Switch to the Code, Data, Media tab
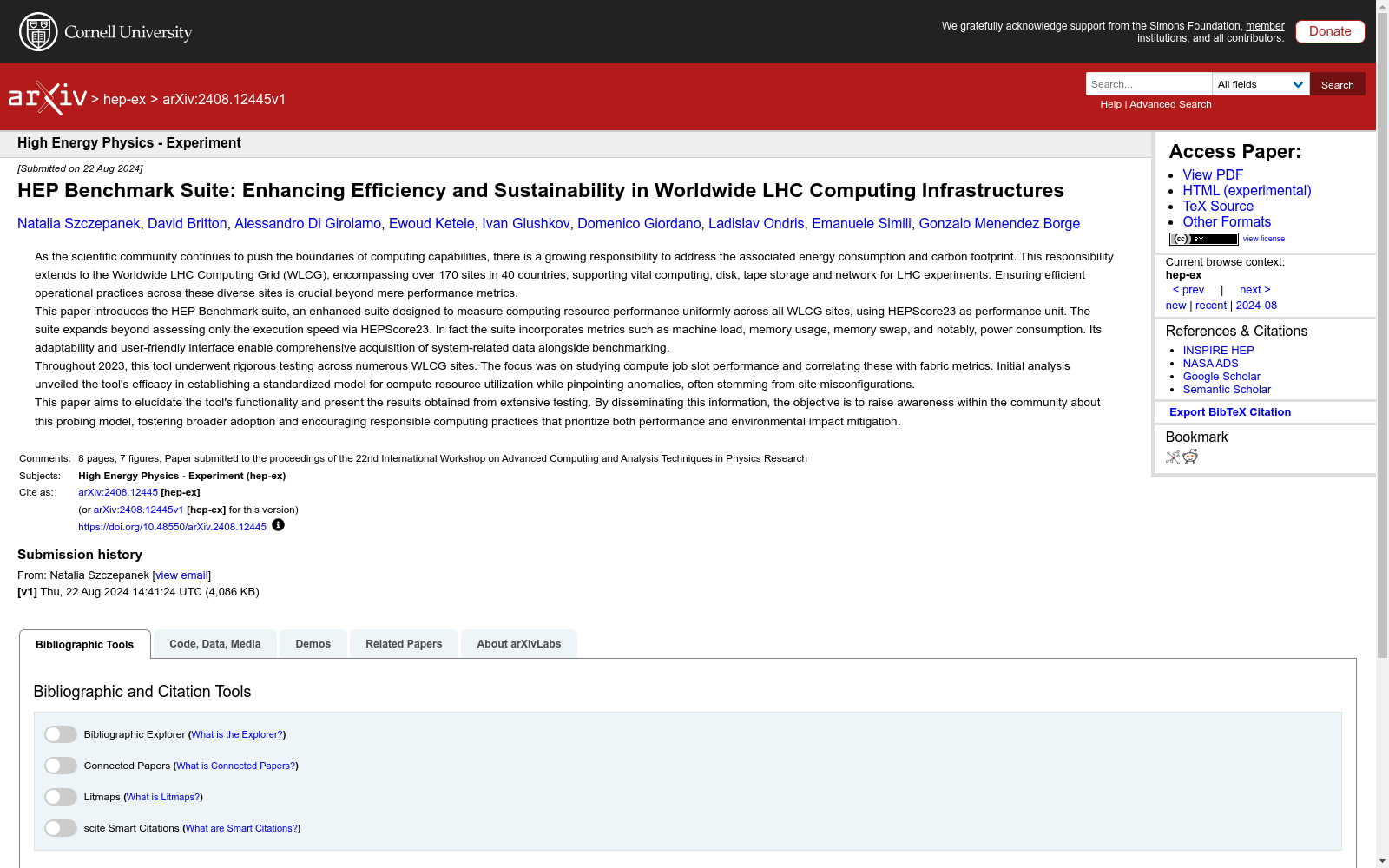1389x868 pixels. 215,644
